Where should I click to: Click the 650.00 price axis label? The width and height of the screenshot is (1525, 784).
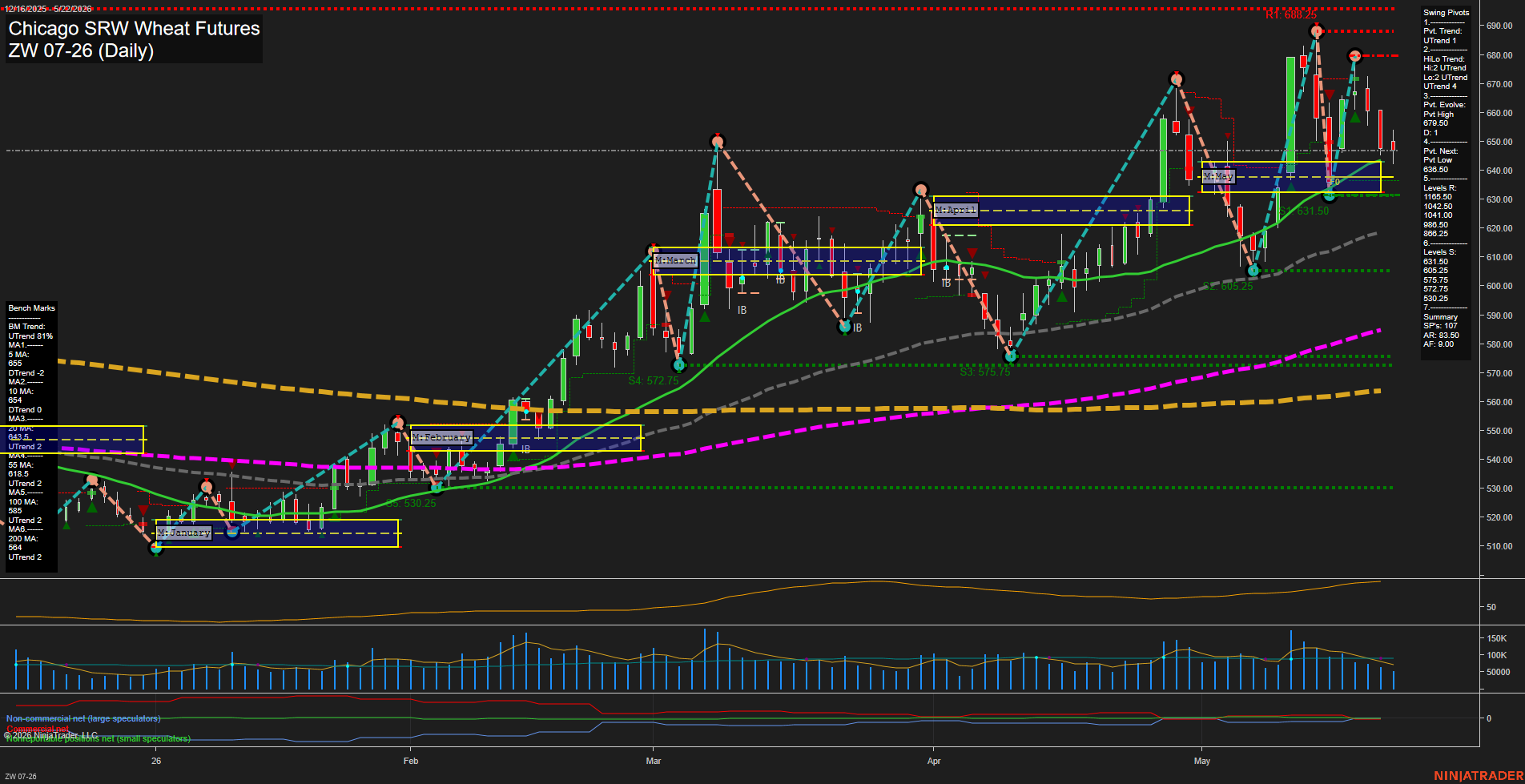(1499, 142)
